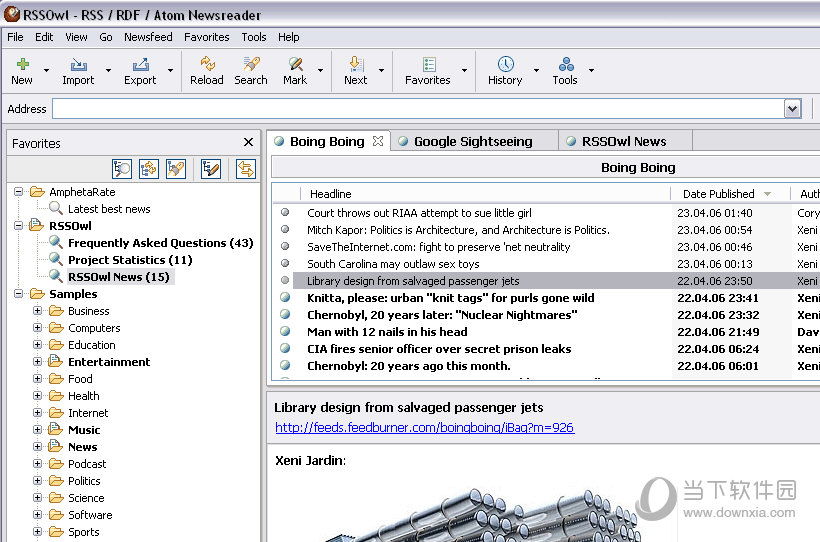
Task: Select the Latest best news feed
Action: [109, 209]
